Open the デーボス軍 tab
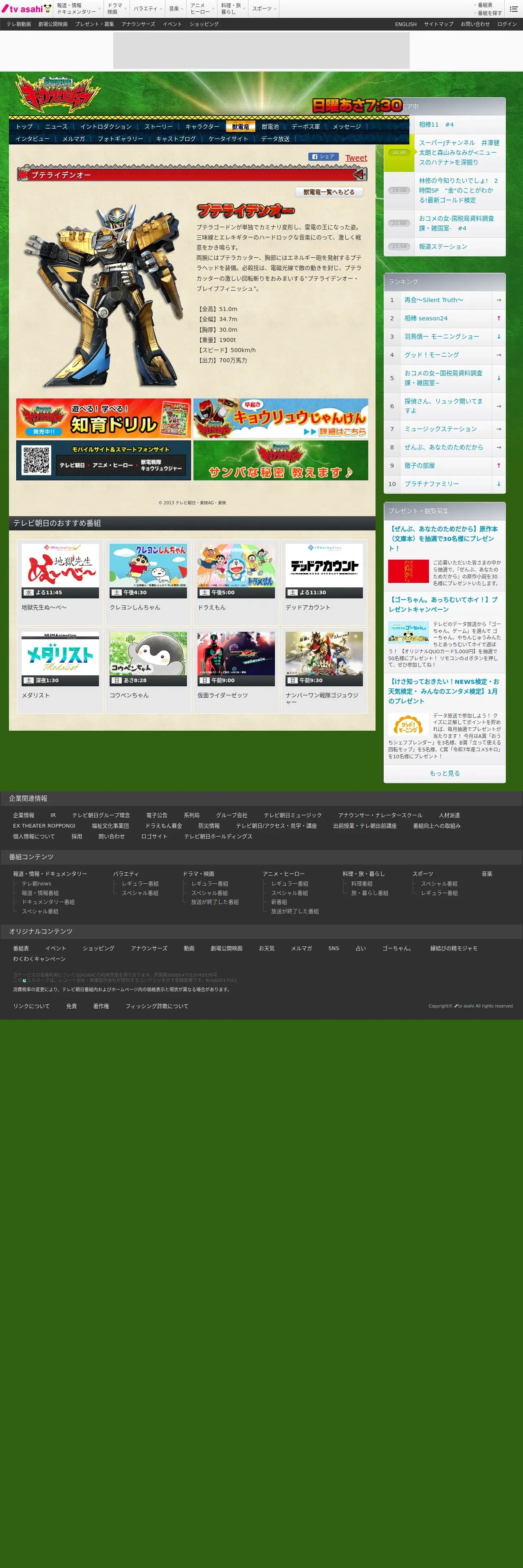Image resolution: width=523 pixels, height=1568 pixels. pyautogui.click(x=305, y=127)
